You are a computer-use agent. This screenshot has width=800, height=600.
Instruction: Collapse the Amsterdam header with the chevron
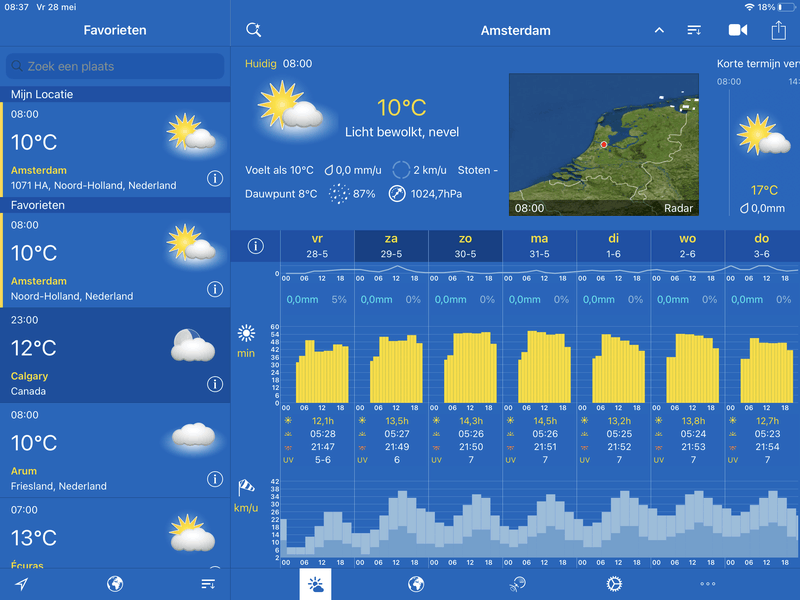tap(659, 30)
